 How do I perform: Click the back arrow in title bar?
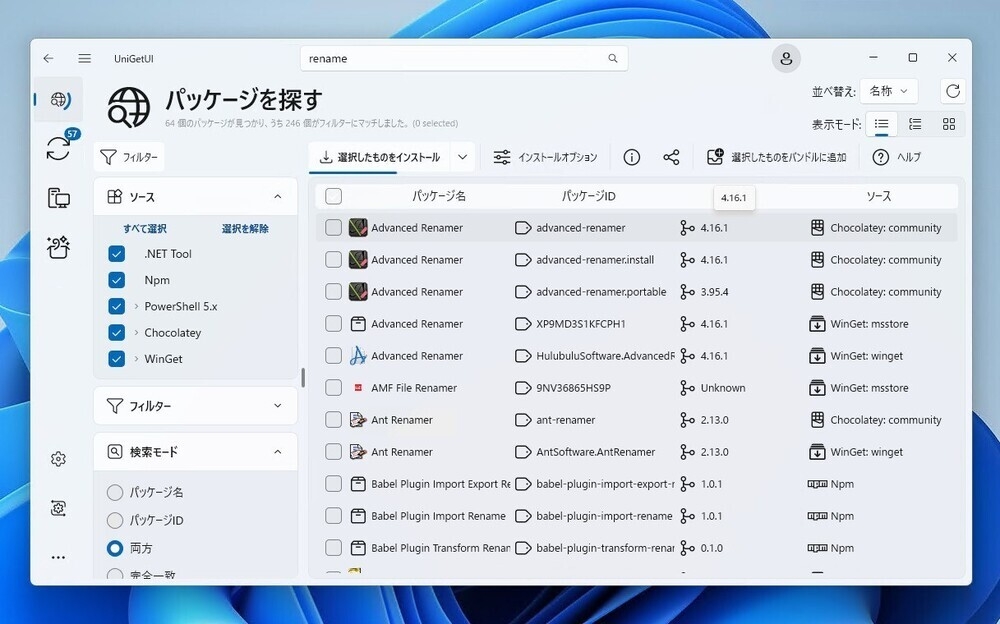coord(48,58)
